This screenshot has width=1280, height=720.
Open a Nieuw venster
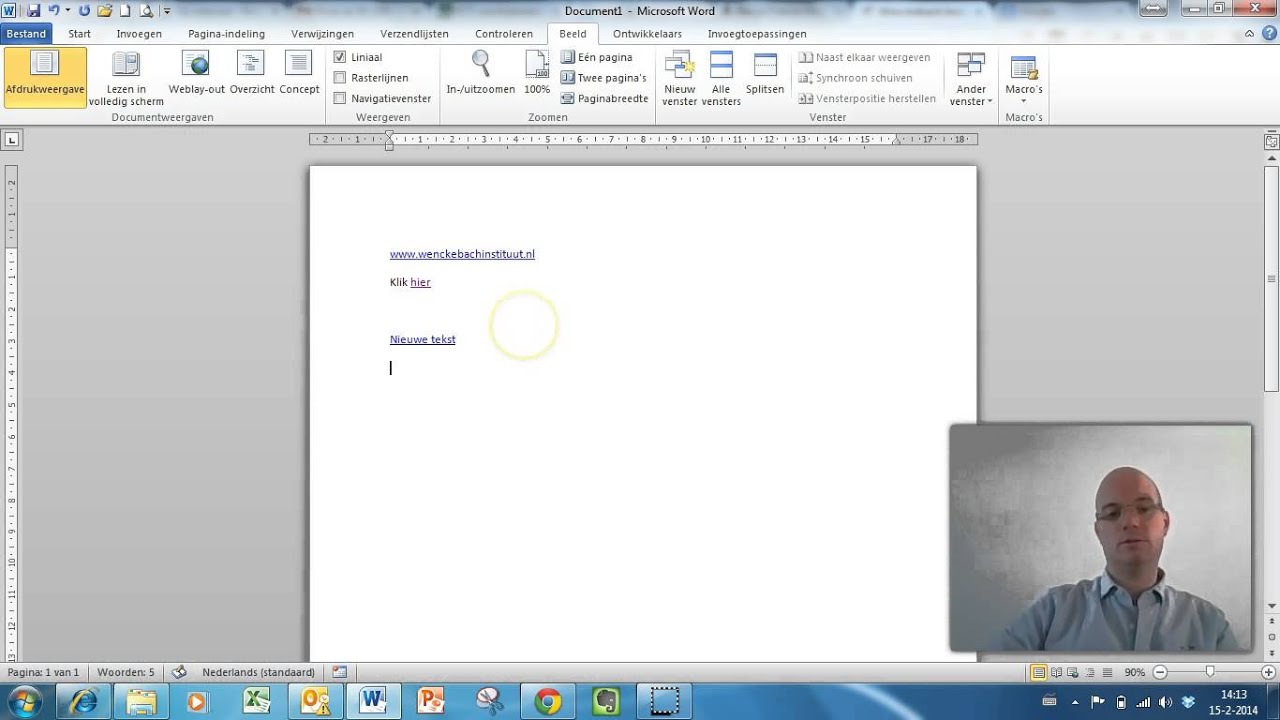click(x=680, y=79)
